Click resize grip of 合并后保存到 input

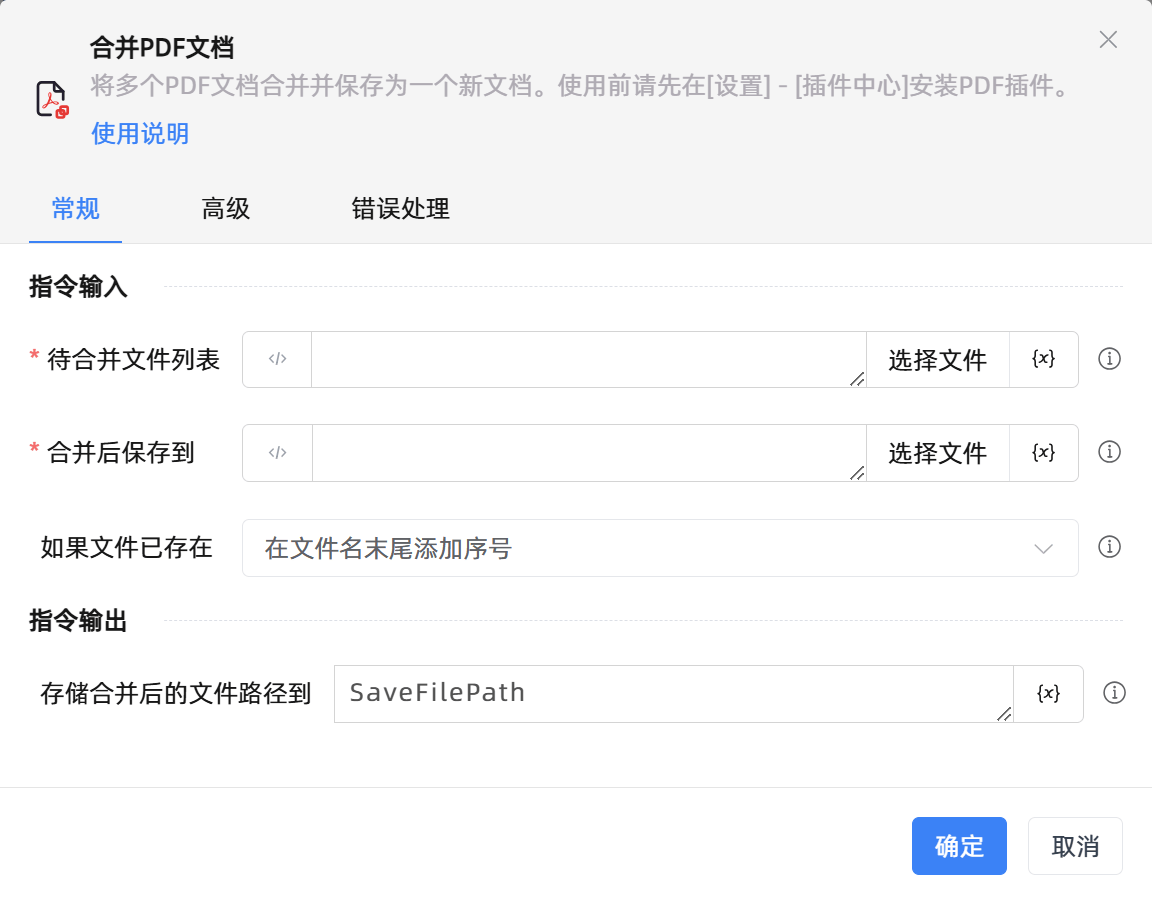(x=857, y=473)
